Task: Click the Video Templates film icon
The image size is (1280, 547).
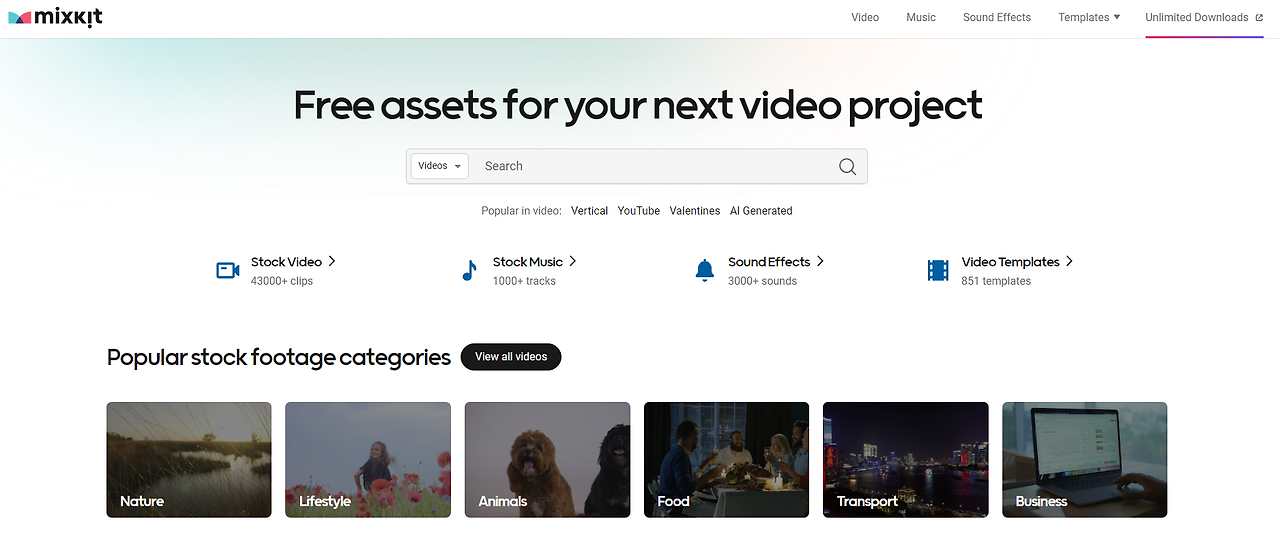Action: coord(938,270)
